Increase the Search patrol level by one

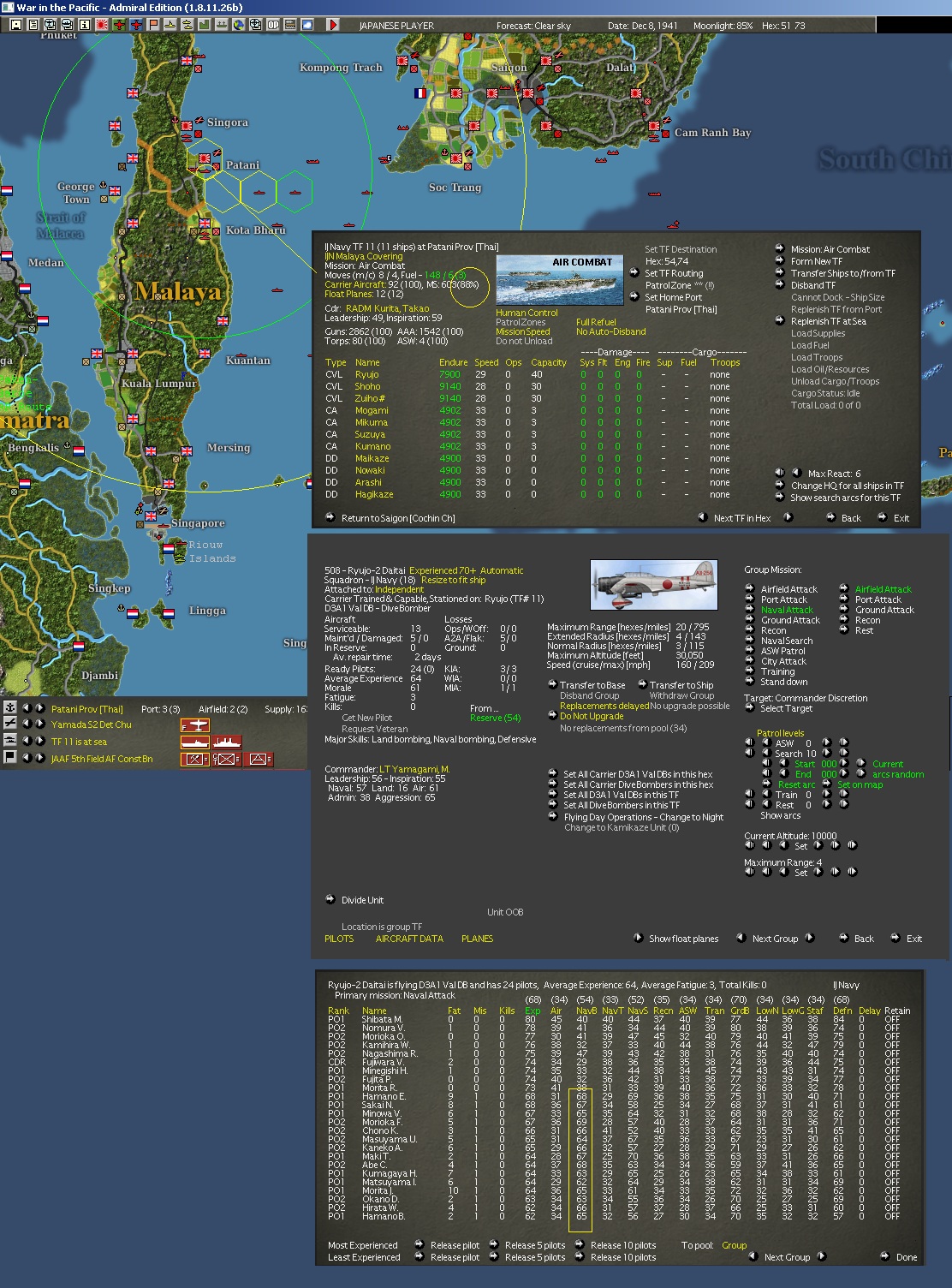tap(826, 754)
